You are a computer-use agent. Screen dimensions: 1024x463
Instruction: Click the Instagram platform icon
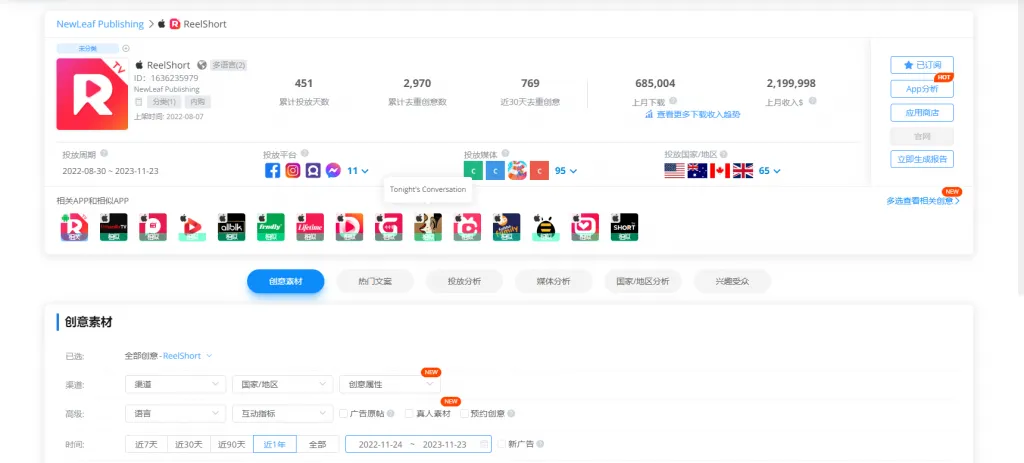(x=293, y=171)
